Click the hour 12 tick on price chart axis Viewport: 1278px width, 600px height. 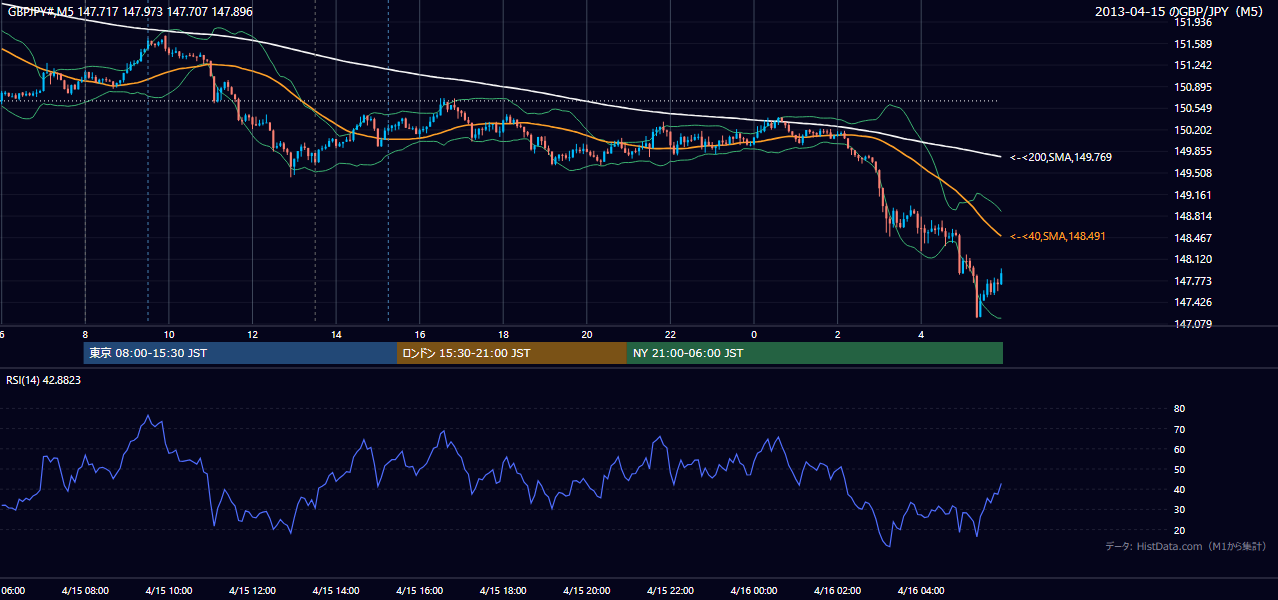click(x=252, y=334)
